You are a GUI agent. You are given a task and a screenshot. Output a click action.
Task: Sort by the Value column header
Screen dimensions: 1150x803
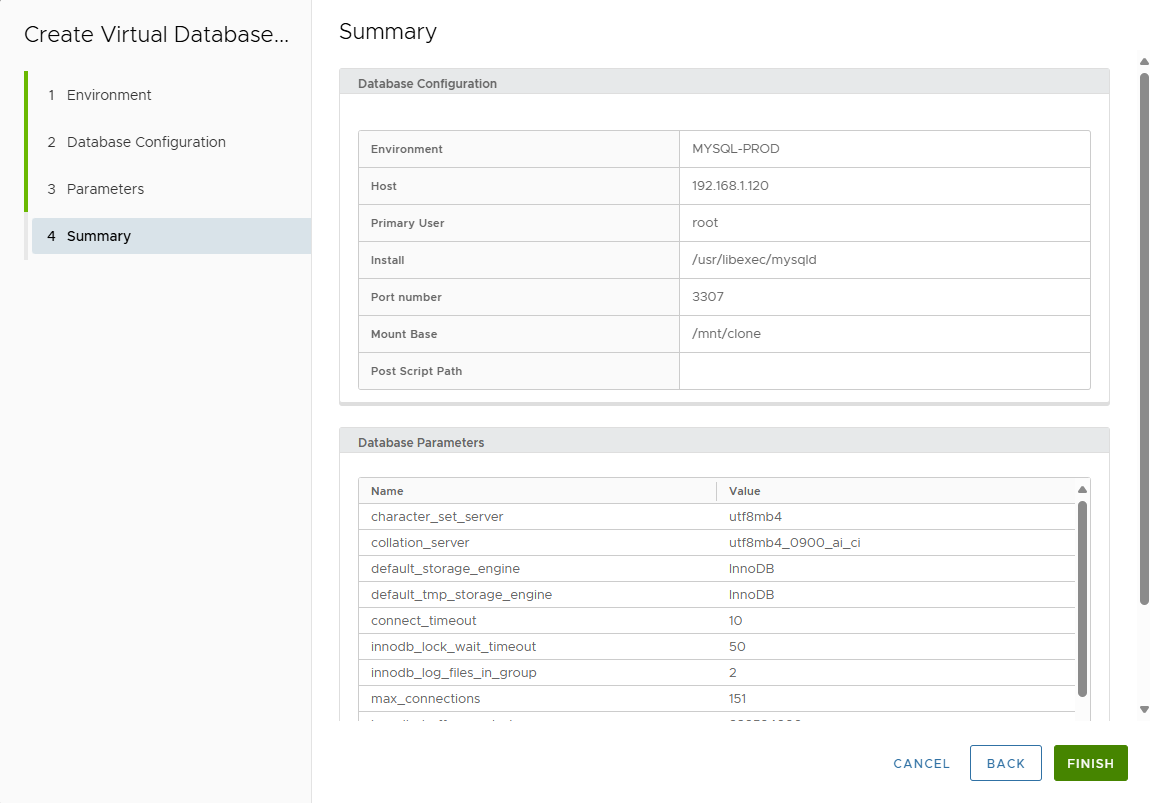tap(745, 491)
